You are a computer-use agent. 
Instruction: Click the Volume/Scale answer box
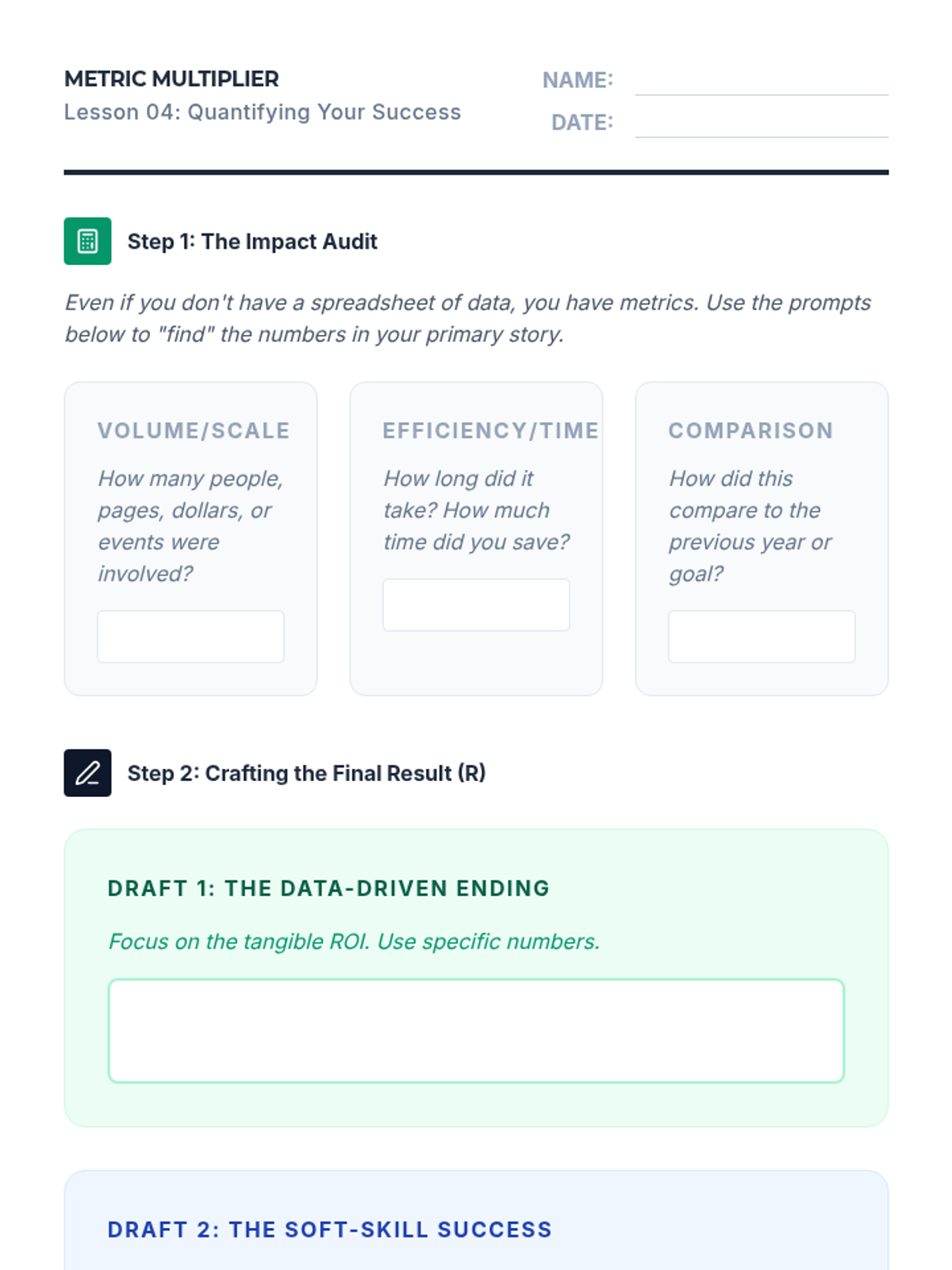pyautogui.click(x=190, y=637)
